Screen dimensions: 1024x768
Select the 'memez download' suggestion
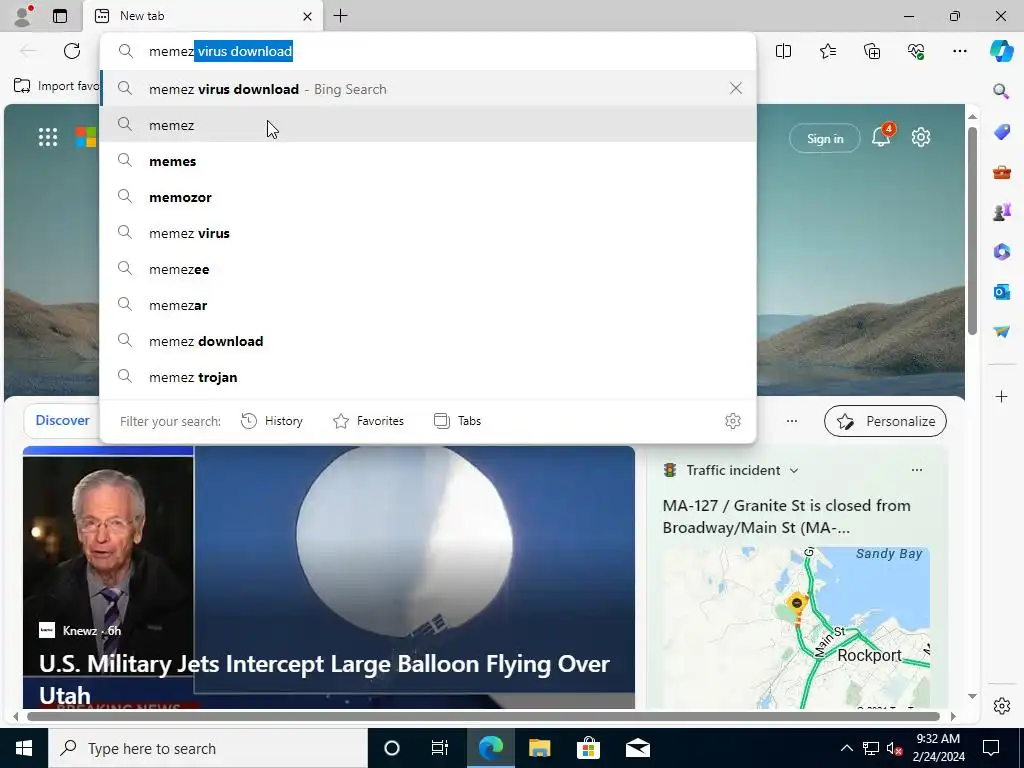428,341
